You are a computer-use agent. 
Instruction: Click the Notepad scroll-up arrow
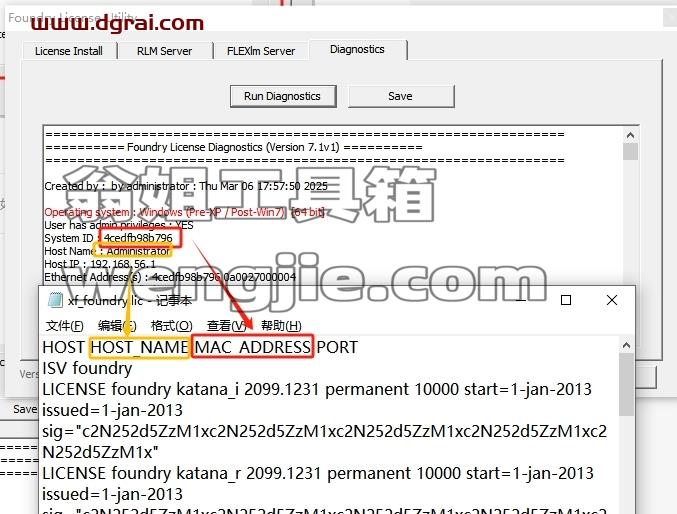(626, 345)
